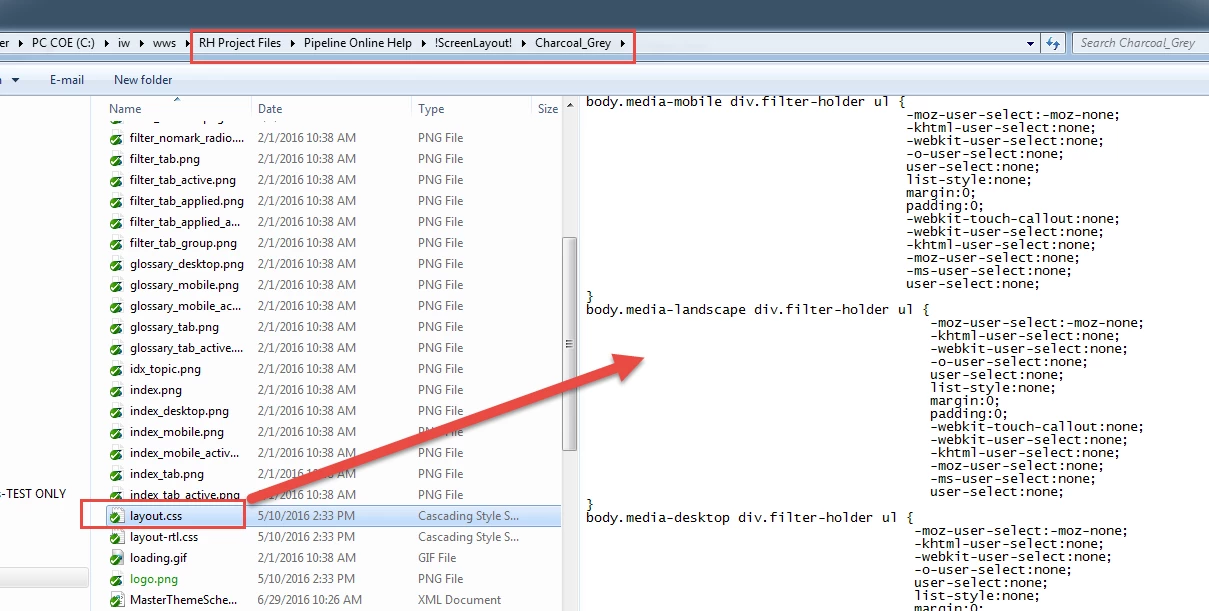Click the file icon of index_tab.png

[116, 474]
